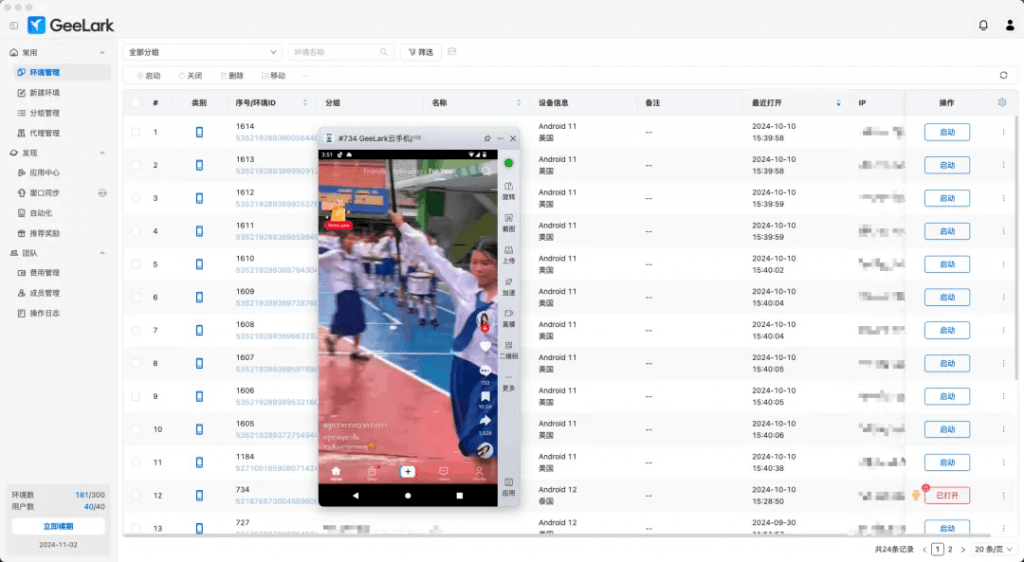Open column settings gear in table header
This screenshot has height=562, width=1024.
[x=1002, y=102]
